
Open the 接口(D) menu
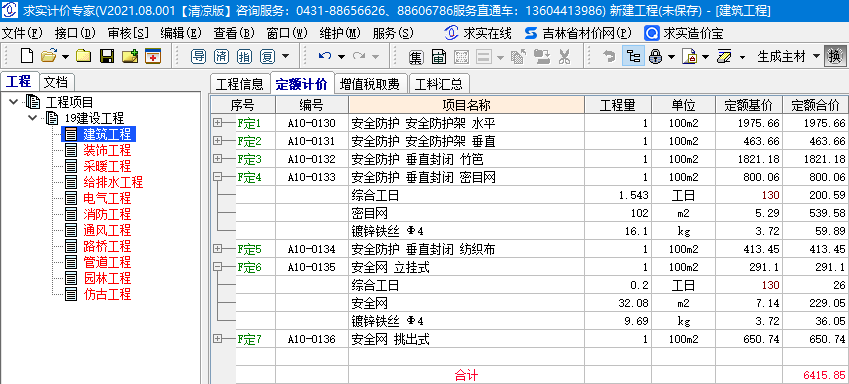(75, 33)
